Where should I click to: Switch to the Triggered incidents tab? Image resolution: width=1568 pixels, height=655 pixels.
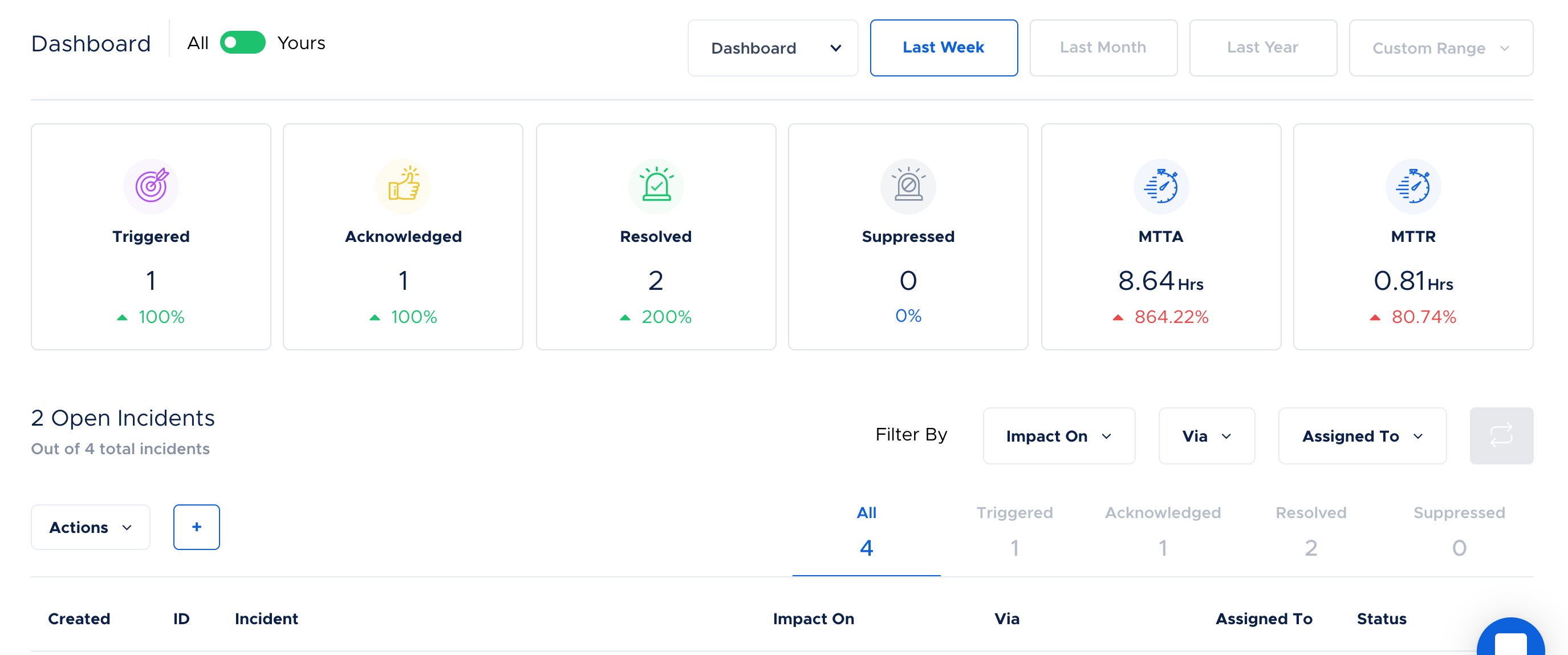click(1014, 530)
